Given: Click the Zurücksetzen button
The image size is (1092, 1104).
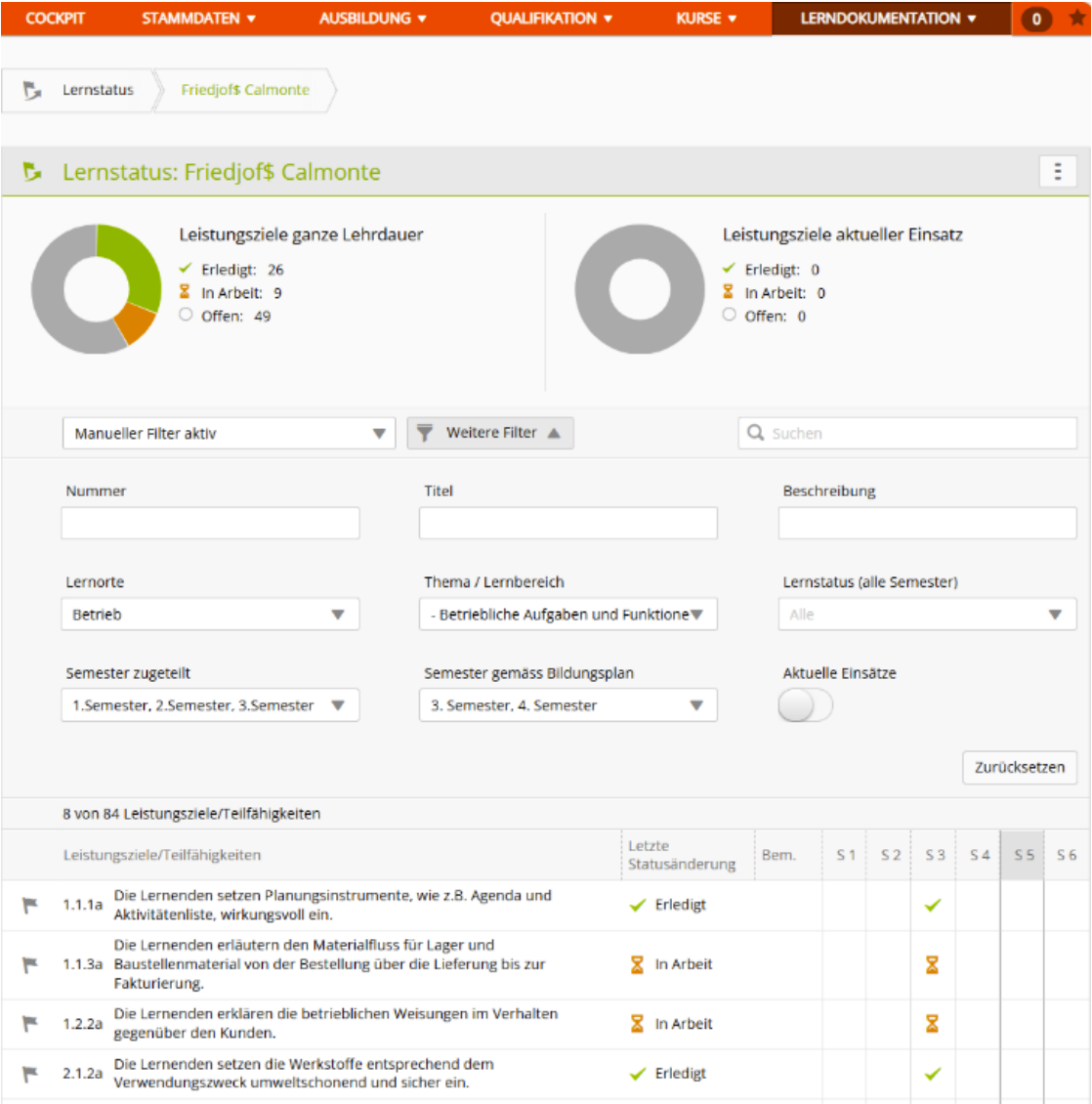Looking at the screenshot, I should tap(1019, 767).
